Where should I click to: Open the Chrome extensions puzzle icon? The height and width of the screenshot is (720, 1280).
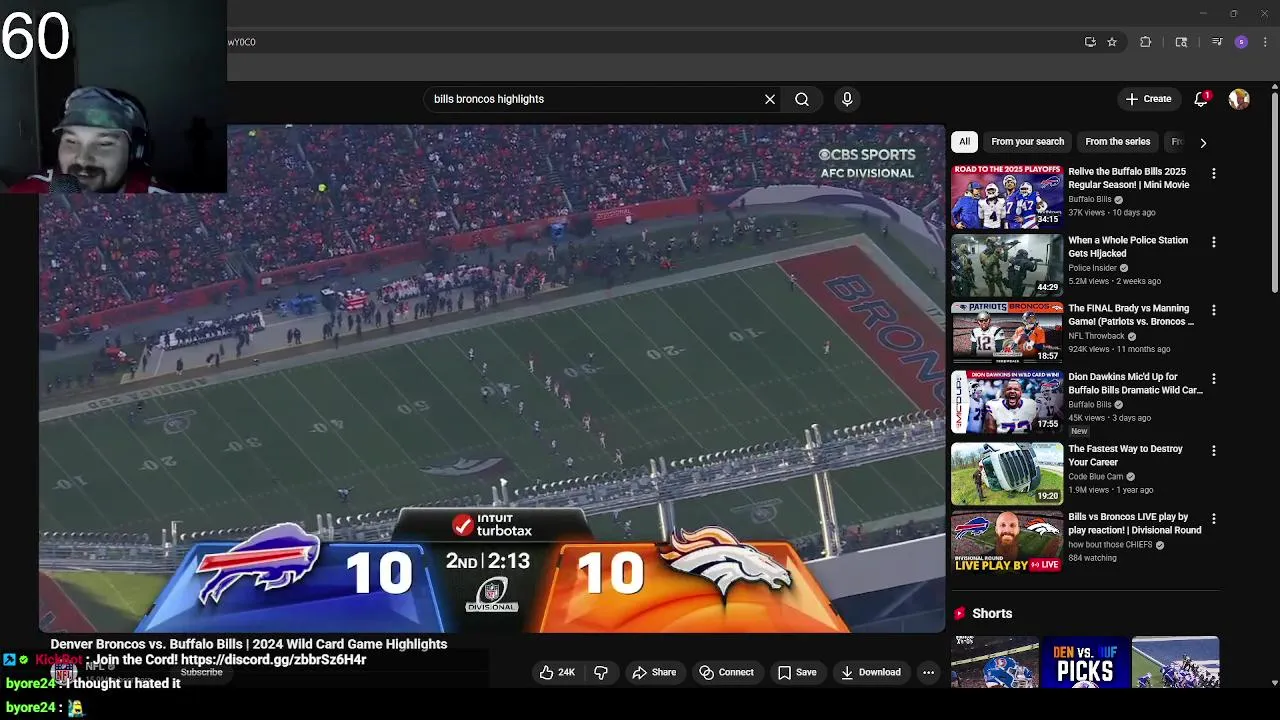point(1146,42)
